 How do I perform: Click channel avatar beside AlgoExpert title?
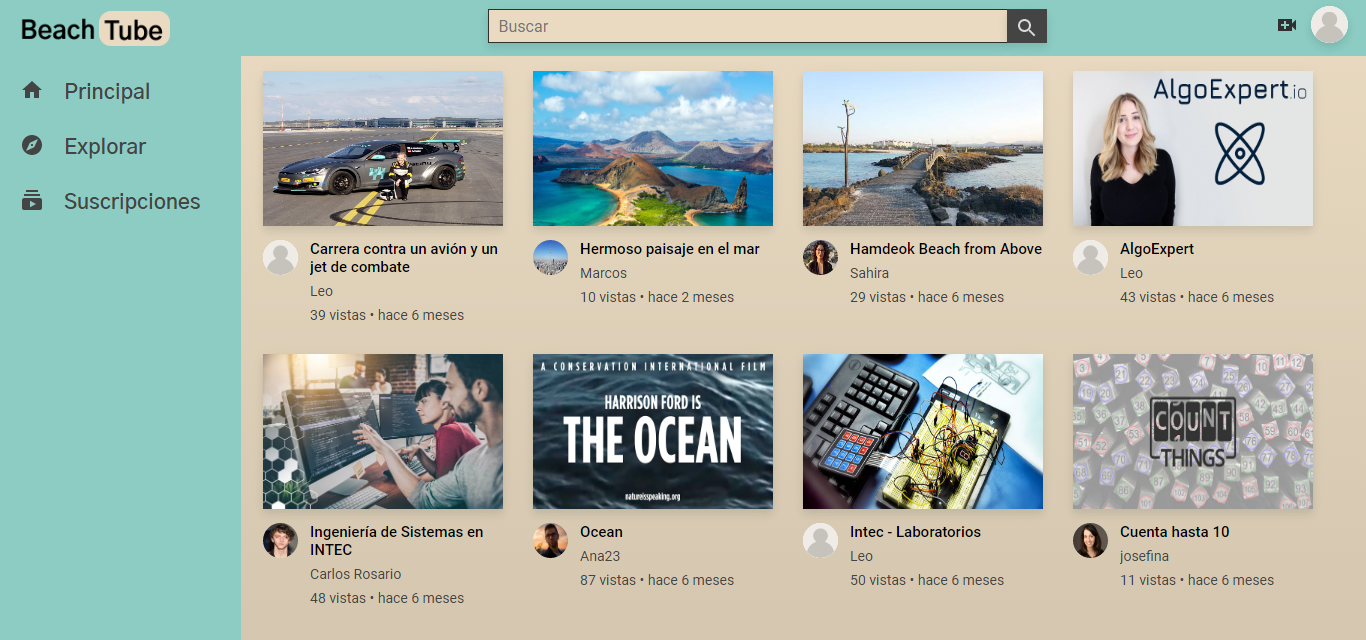[1090, 257]
